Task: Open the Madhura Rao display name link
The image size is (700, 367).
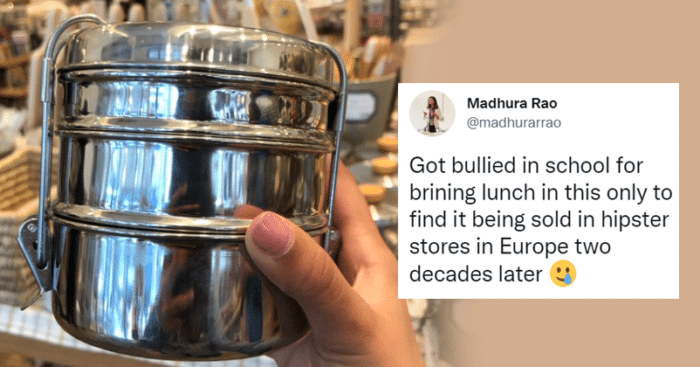Action: click(512, 103)
